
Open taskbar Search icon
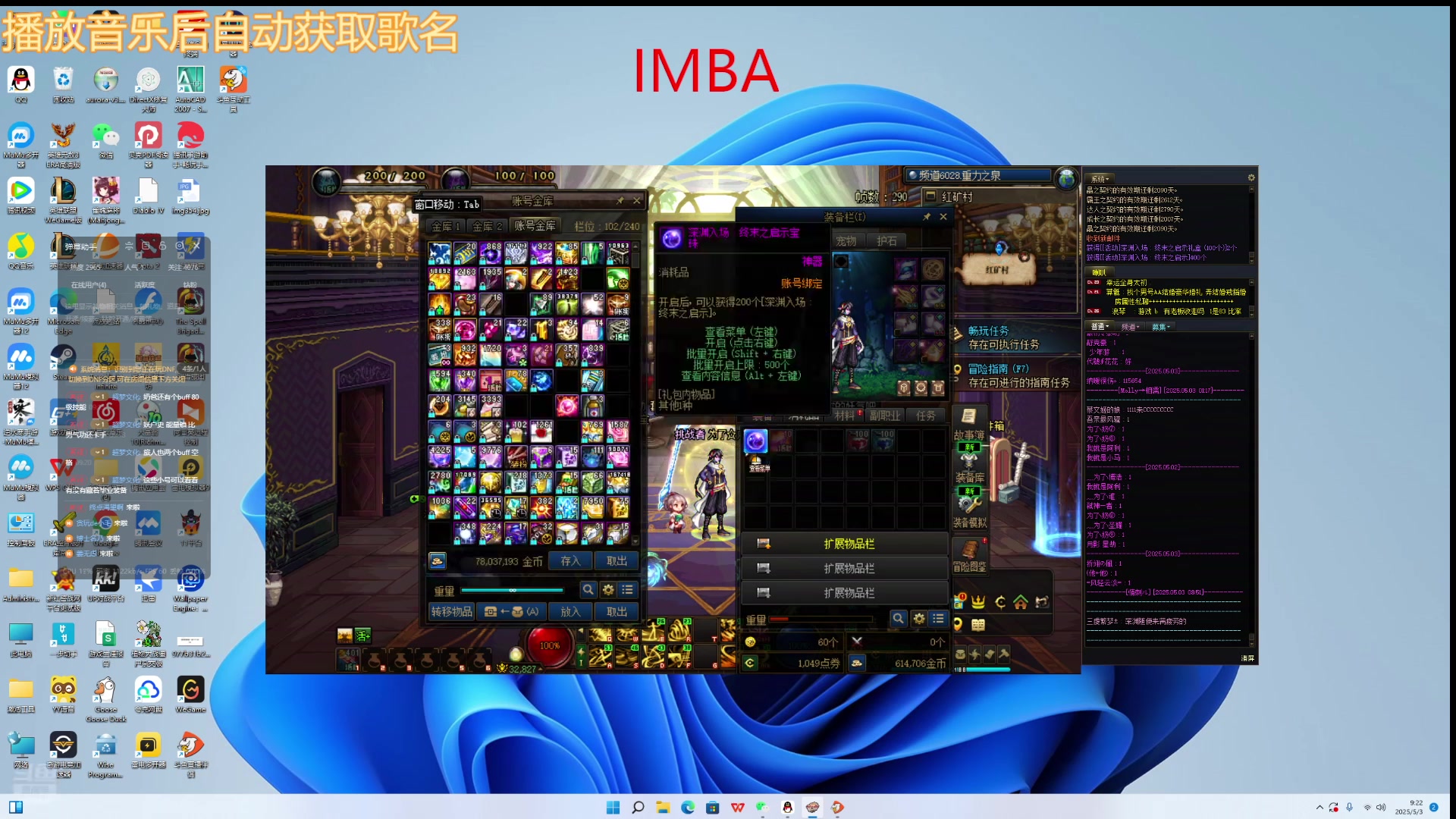click(638, 807)
